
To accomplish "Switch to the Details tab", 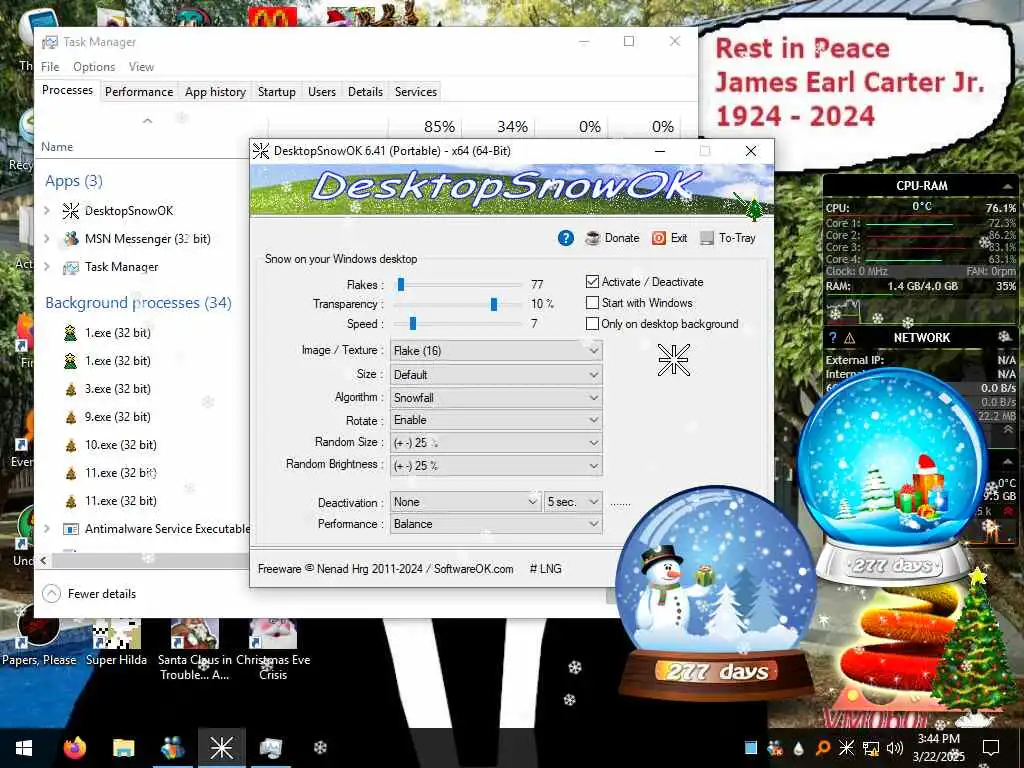I will [365, 92].
